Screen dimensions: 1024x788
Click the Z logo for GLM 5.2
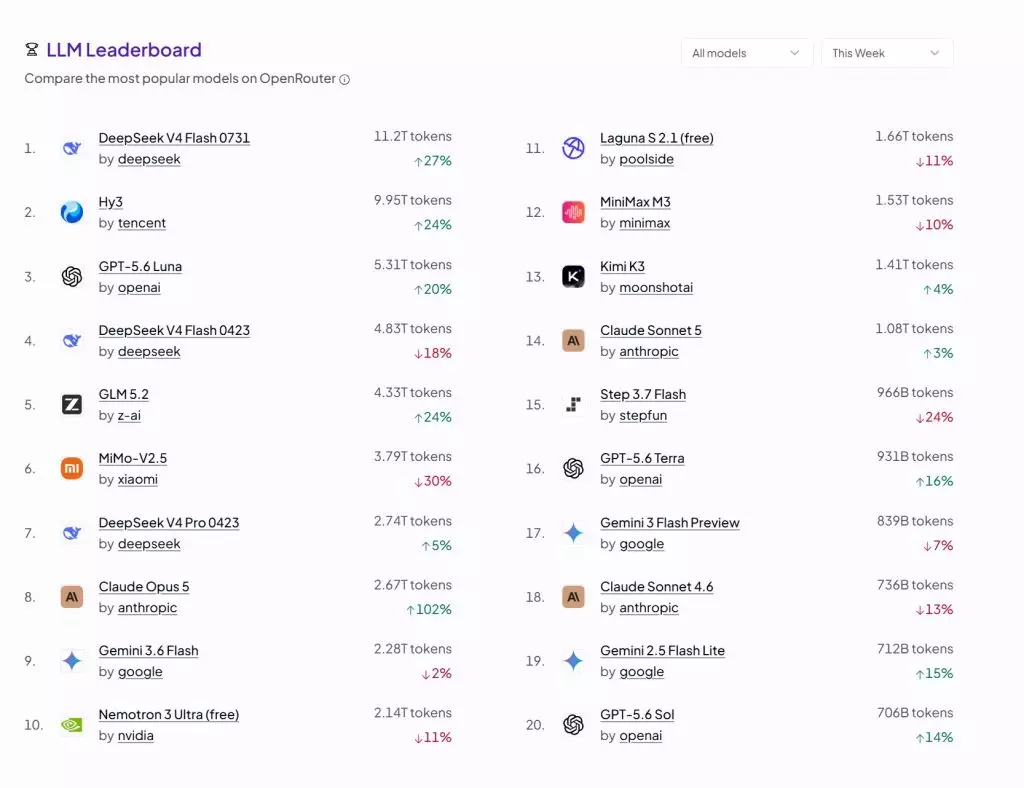(x=72, y=404)
